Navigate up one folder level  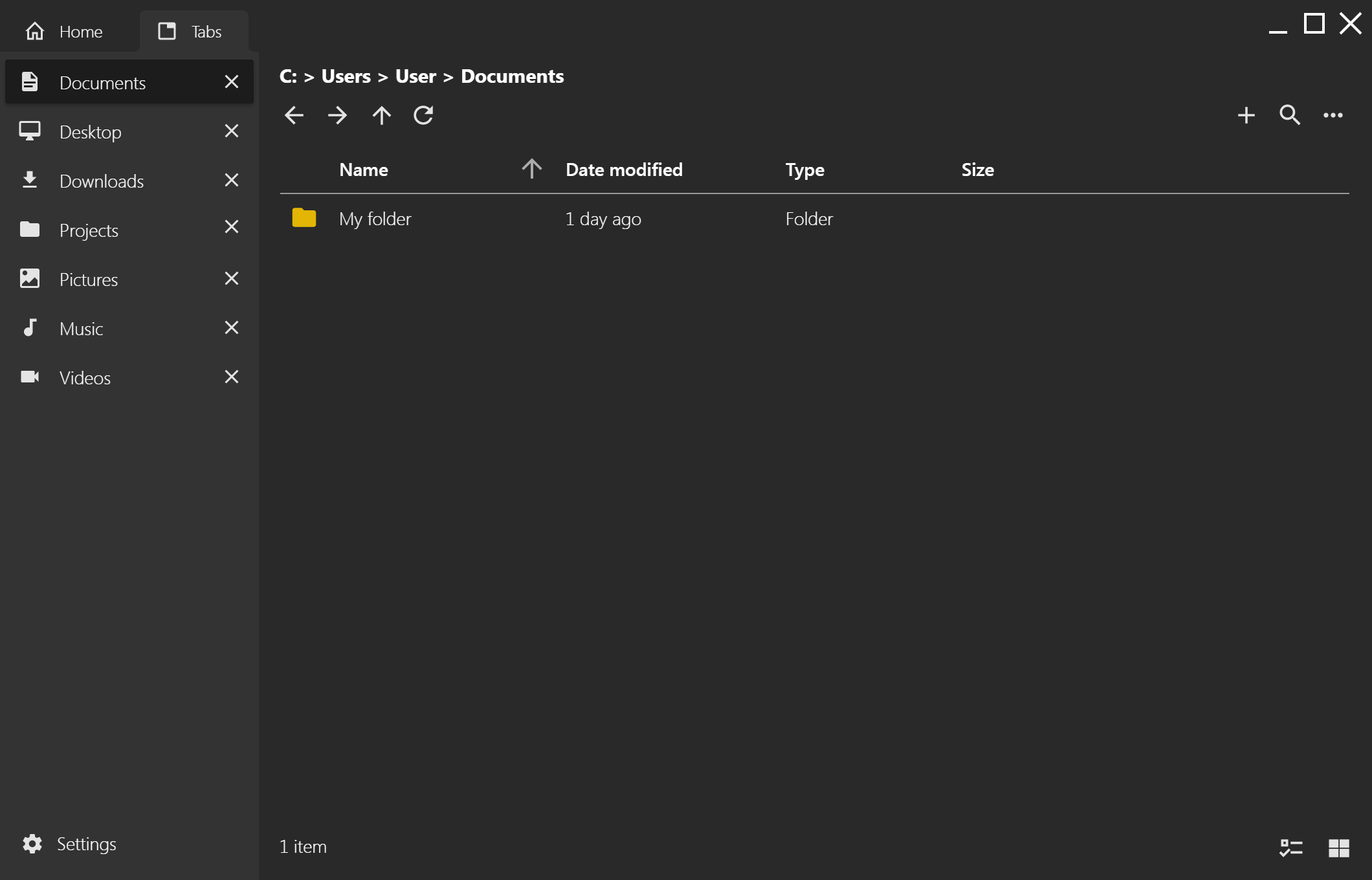click(381, 115)
